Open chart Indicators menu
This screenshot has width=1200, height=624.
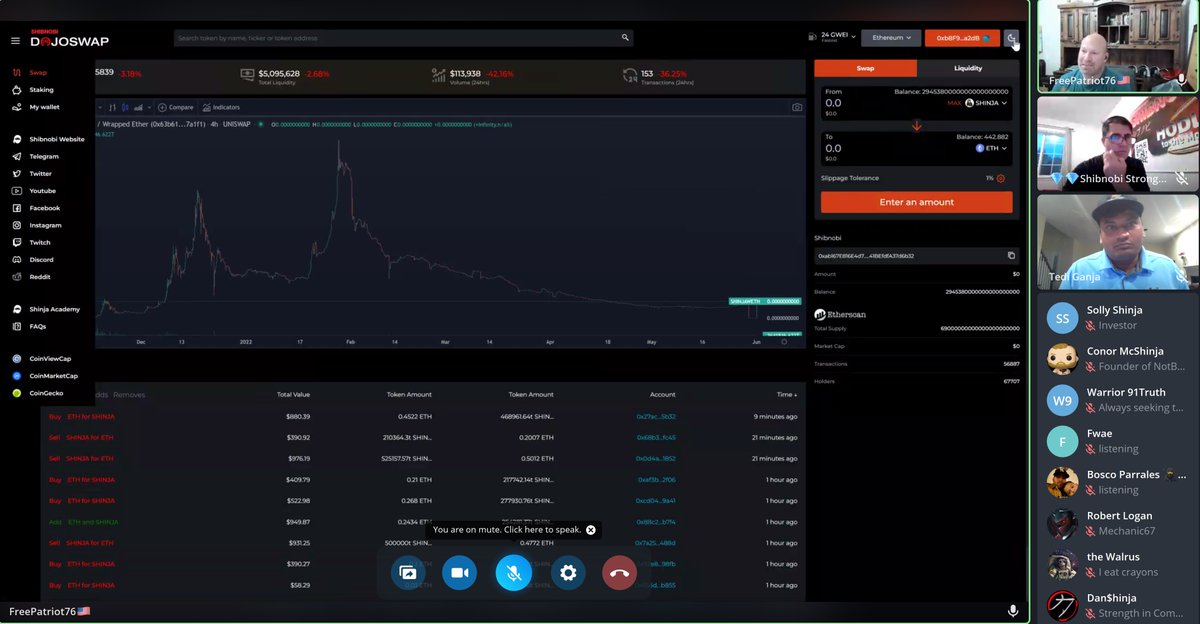click(x=220, y=107)
